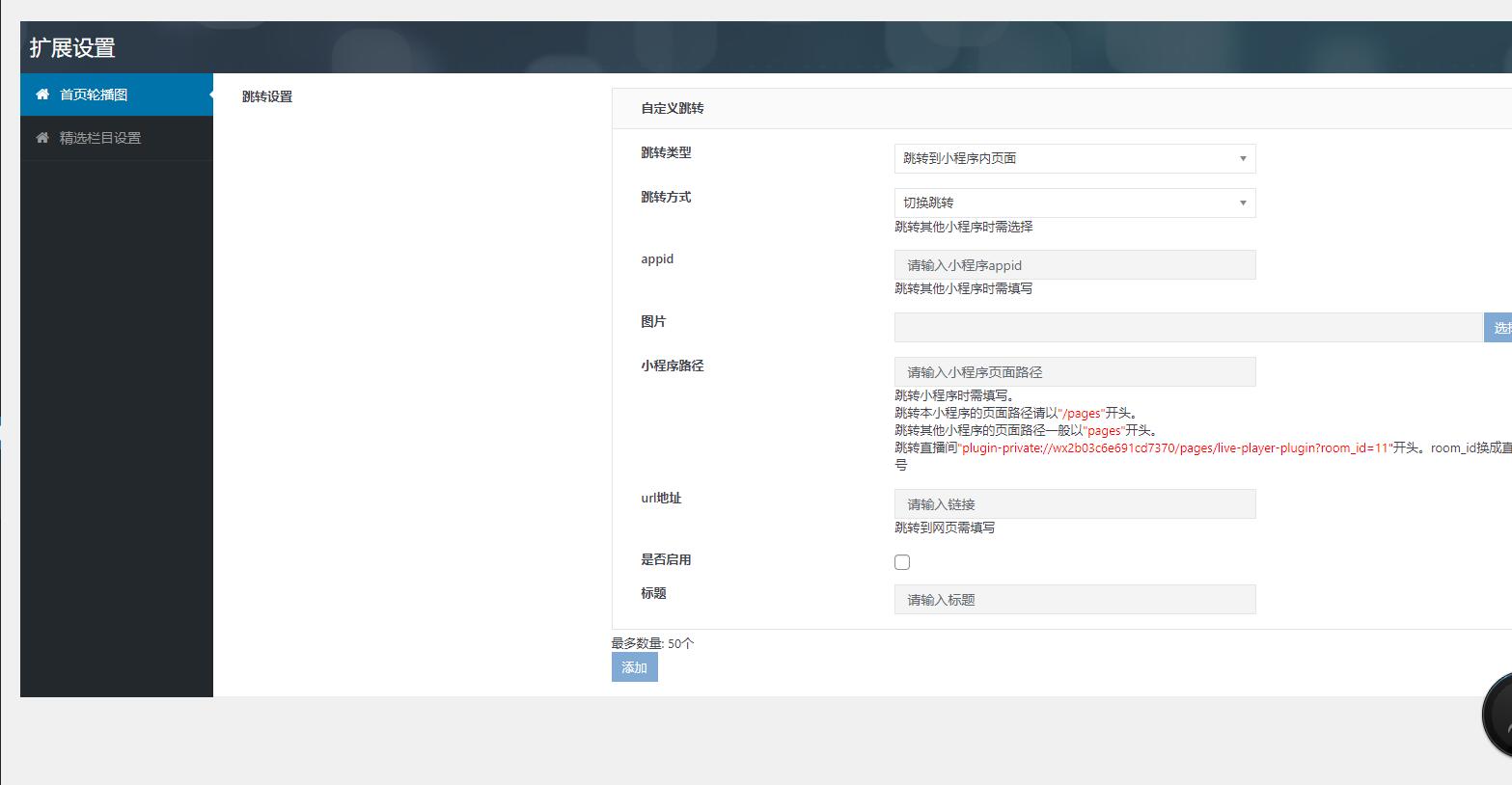Click the 跳转设置 section label
Screen dimensions: 1512x785
click(x=265, y=95)
